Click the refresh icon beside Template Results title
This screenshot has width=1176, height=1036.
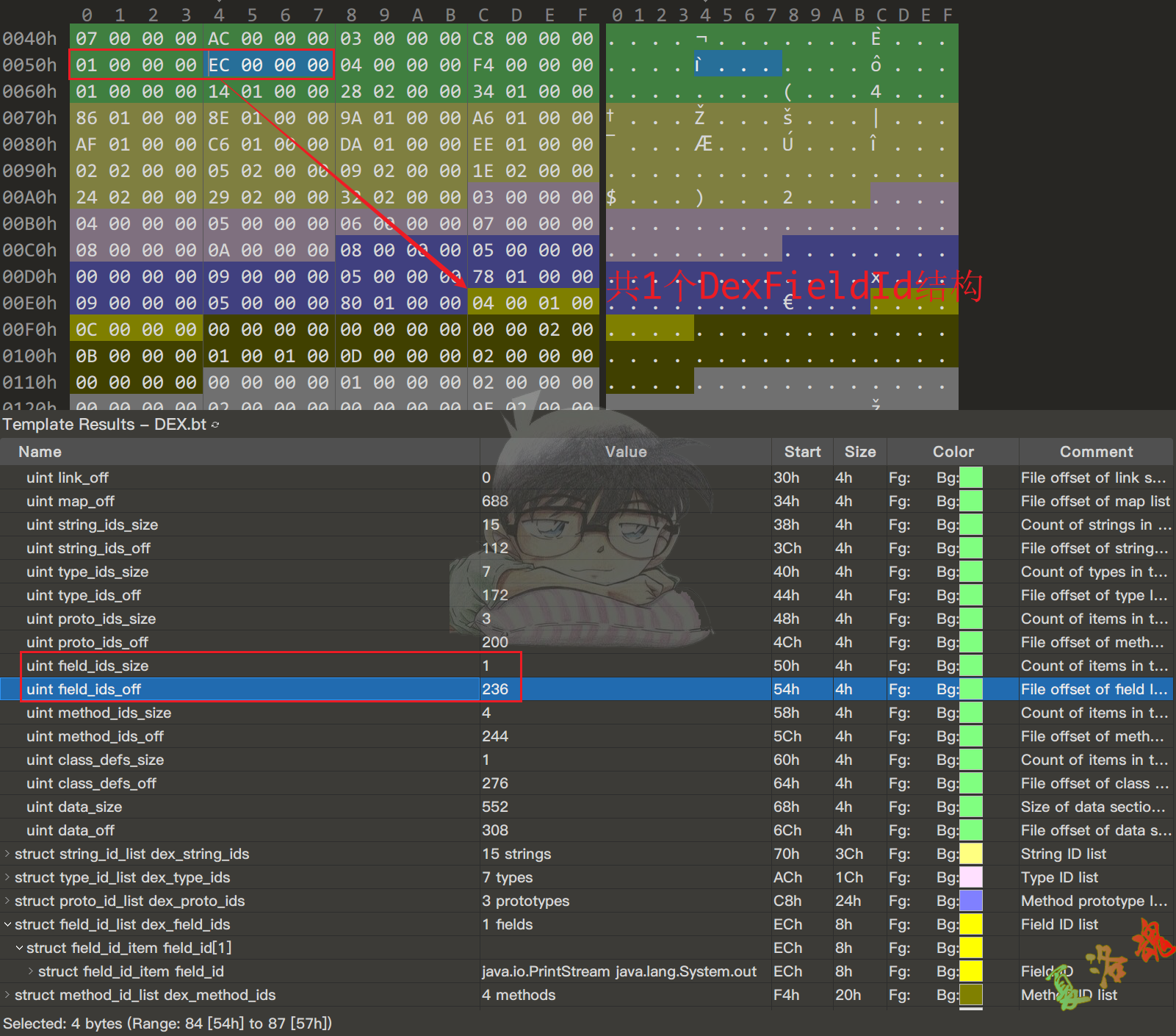[215, 425]
